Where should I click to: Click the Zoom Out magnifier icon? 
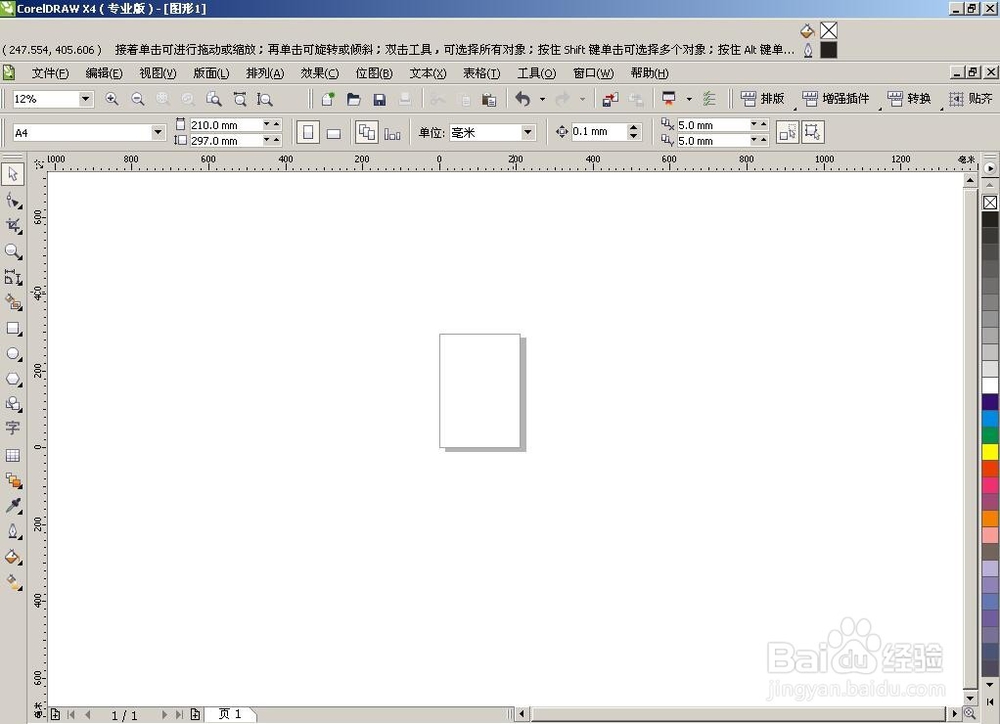(137, 99)
